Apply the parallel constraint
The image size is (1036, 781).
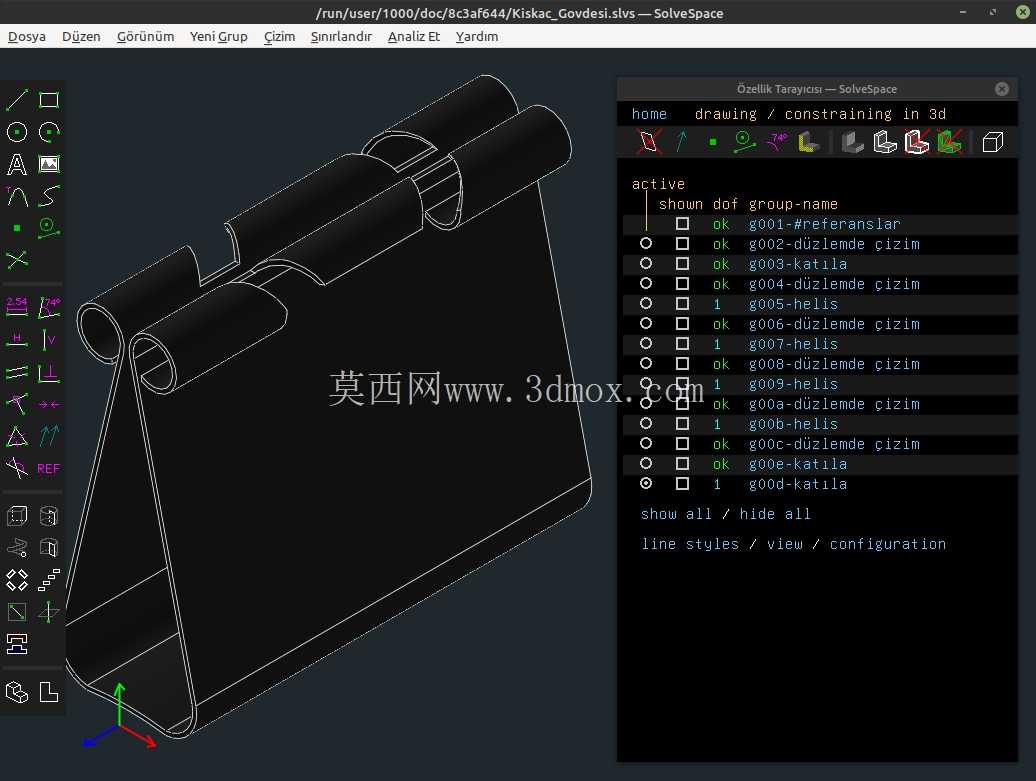click(17, 373)
